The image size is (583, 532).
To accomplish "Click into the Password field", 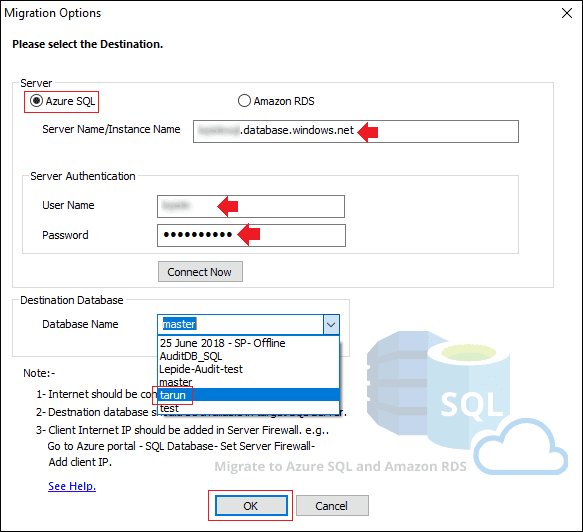I will click(251, 235).
